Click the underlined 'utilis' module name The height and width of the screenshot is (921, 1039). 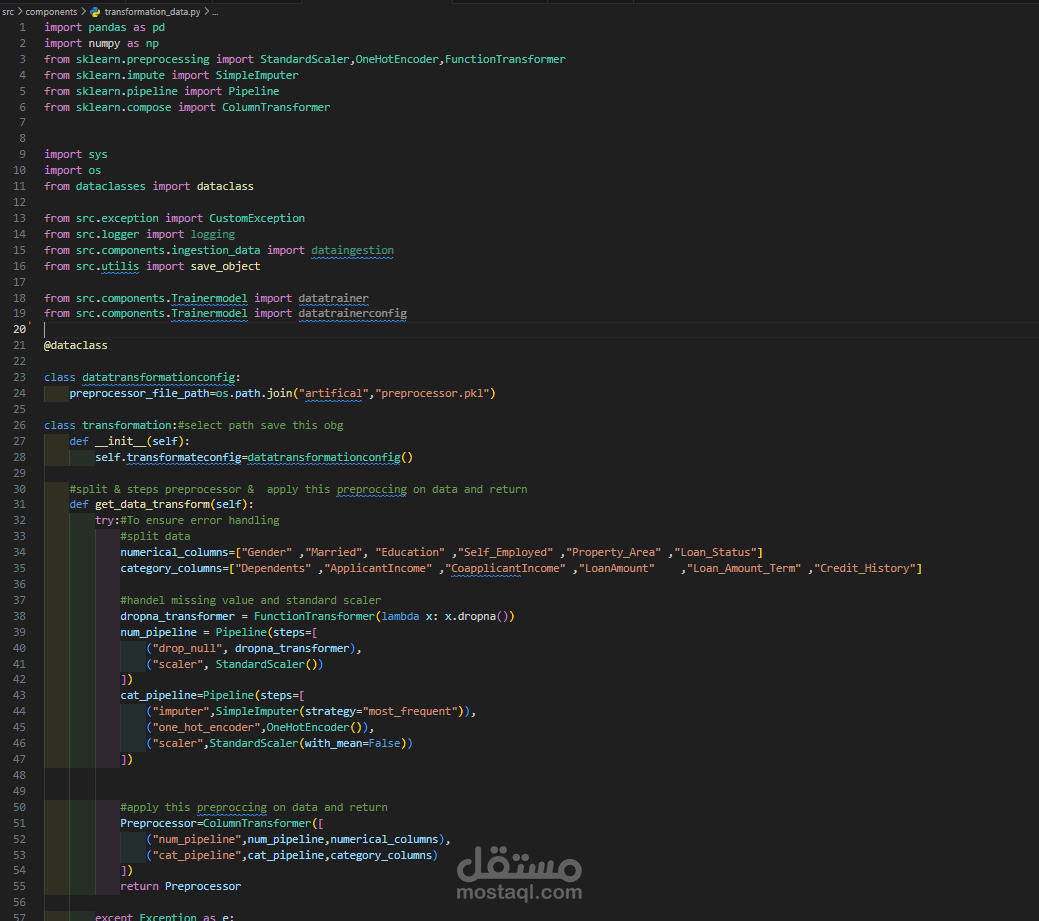(x=120, y=266)
